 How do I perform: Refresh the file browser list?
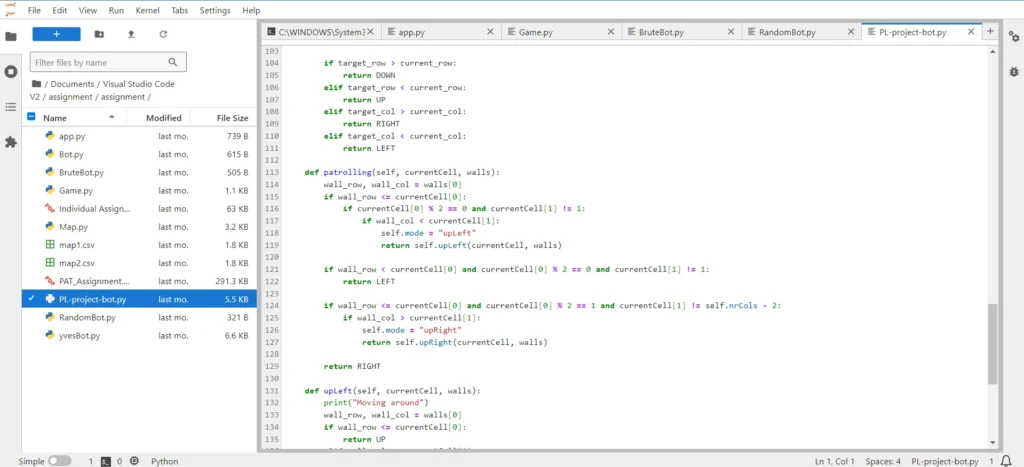coord(163,34)
